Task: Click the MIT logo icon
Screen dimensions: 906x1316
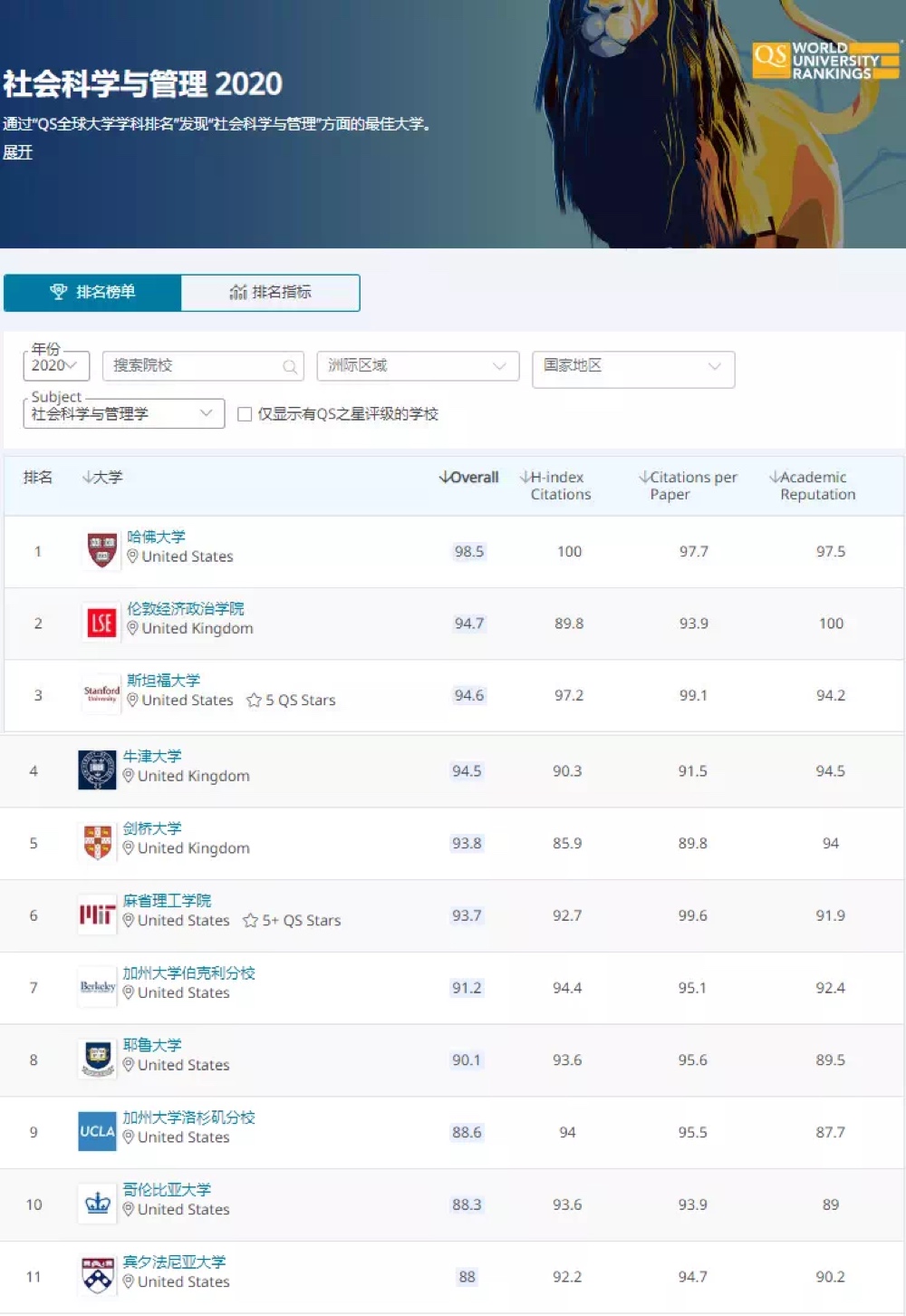Action: 97,915
